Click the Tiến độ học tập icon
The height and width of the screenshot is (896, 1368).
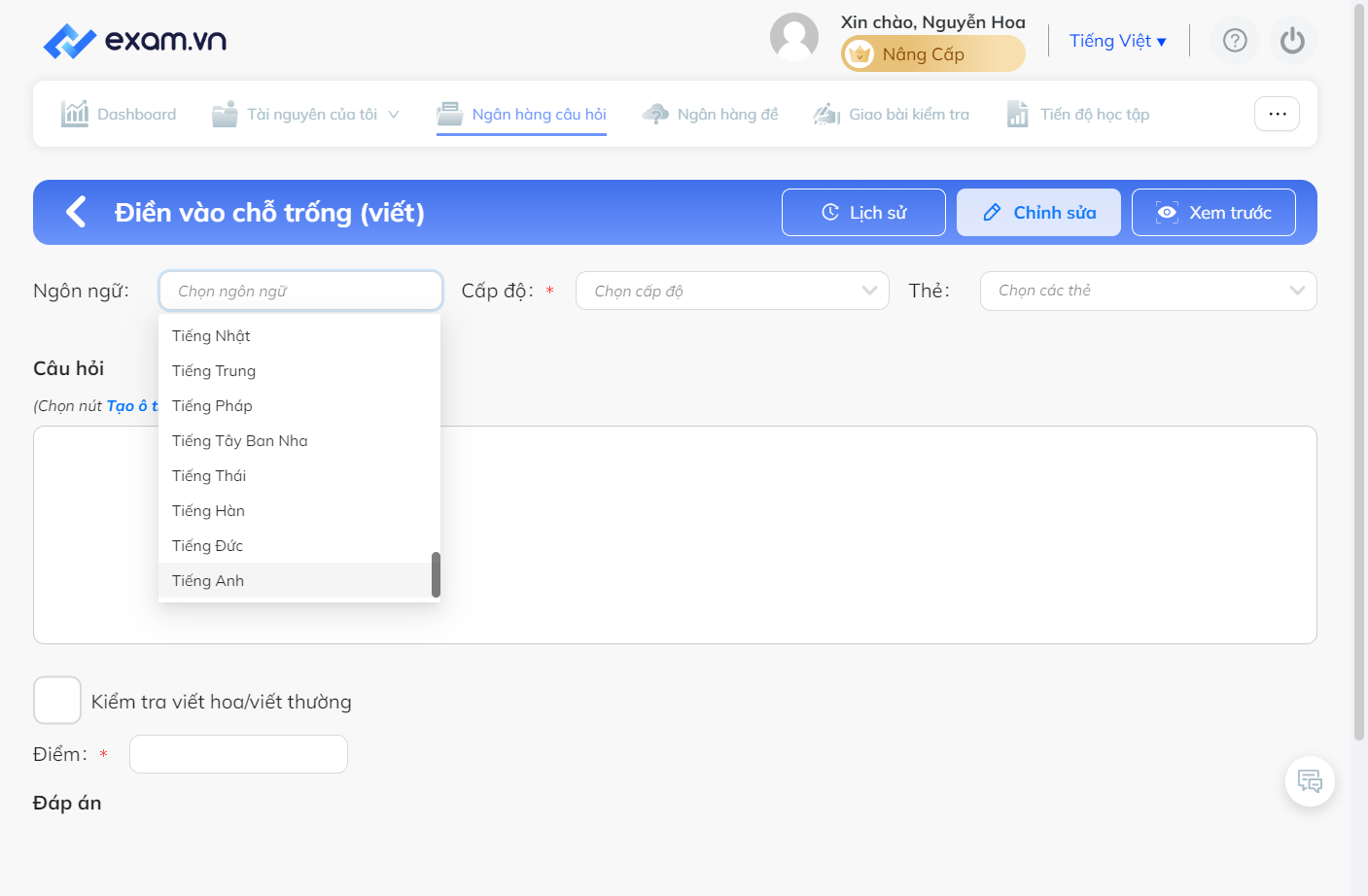pyautogui.click(x=1017, y=114)
